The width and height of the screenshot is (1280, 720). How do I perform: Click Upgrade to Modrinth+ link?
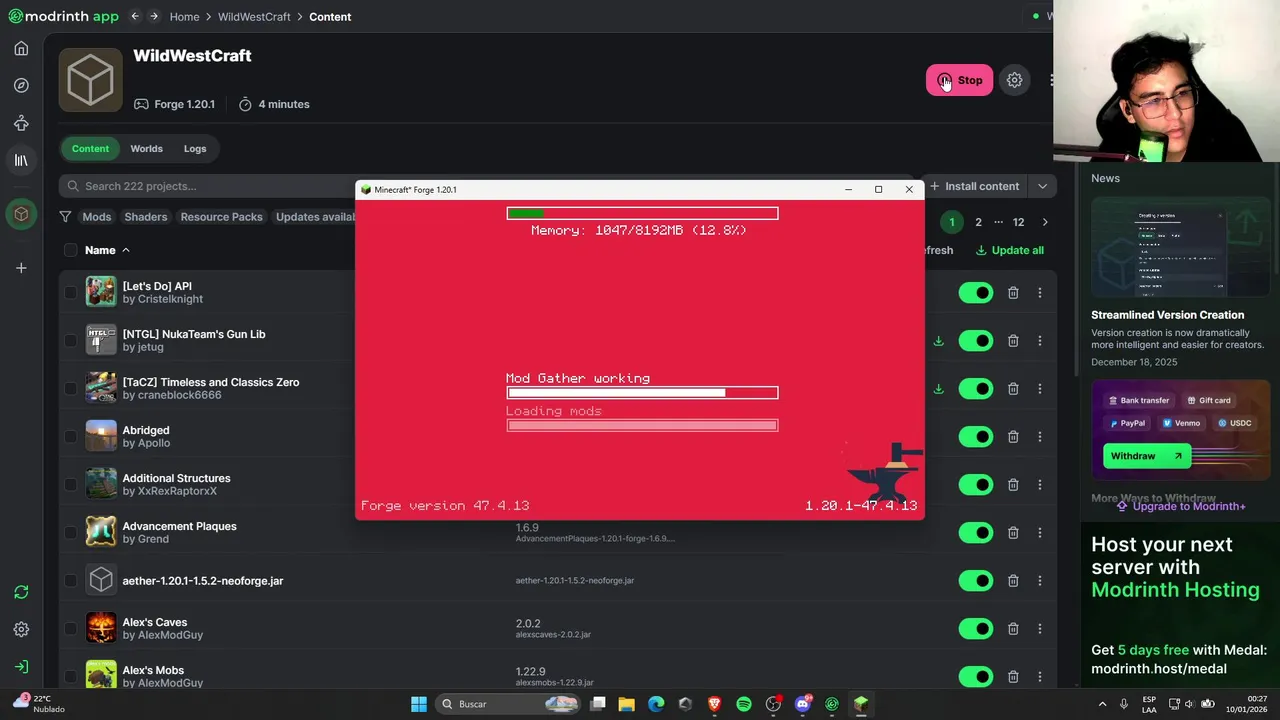pos(1181,506)
